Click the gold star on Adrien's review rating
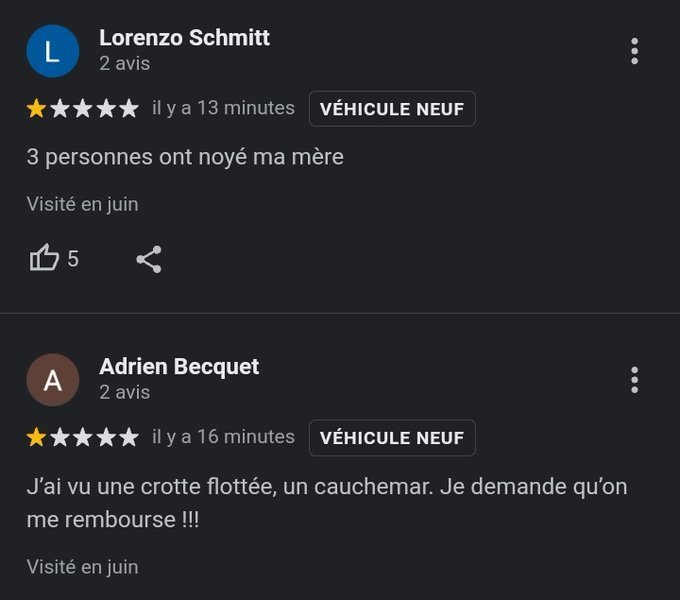The width and height of the screenshot is (680, 600). point(37,438)
